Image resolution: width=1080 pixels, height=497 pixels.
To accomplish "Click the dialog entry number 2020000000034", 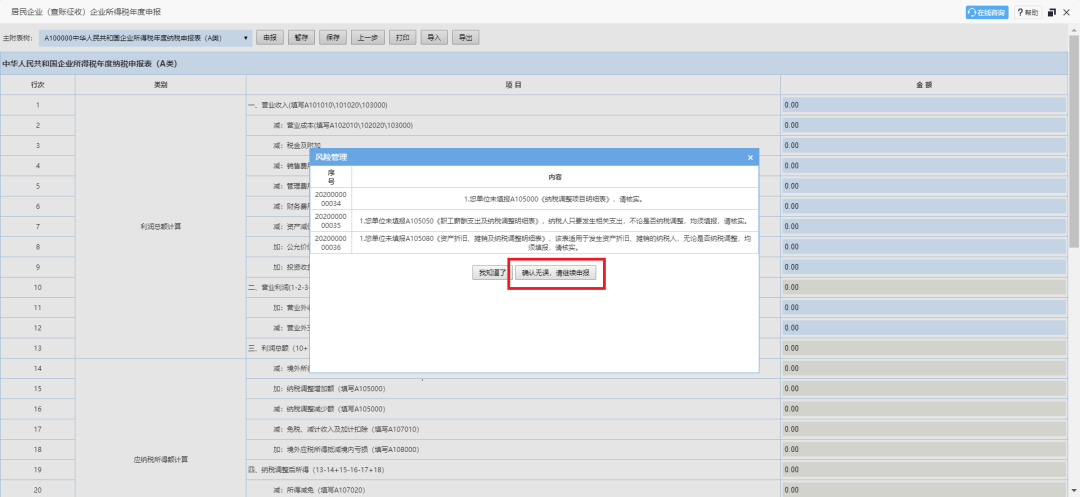I will pyautogui.click(x=331, y=199).
